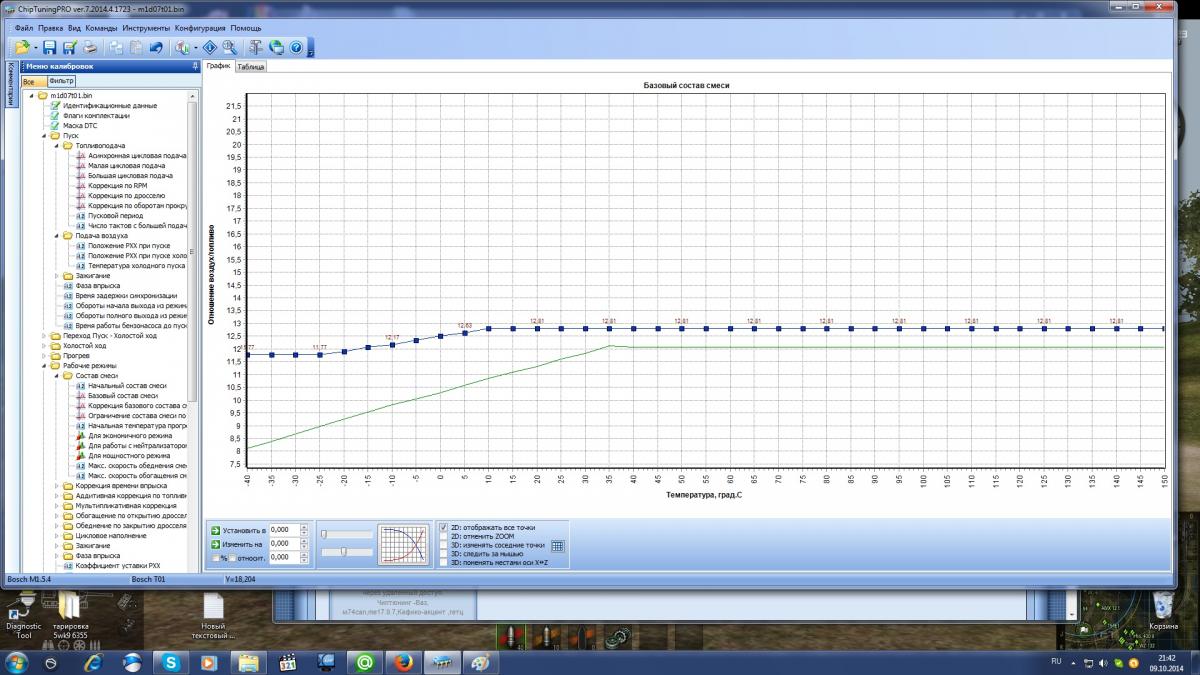Open the 'Инструменты' menu
This screenshot has height=675, width=1200.
[x=147, y=28]
